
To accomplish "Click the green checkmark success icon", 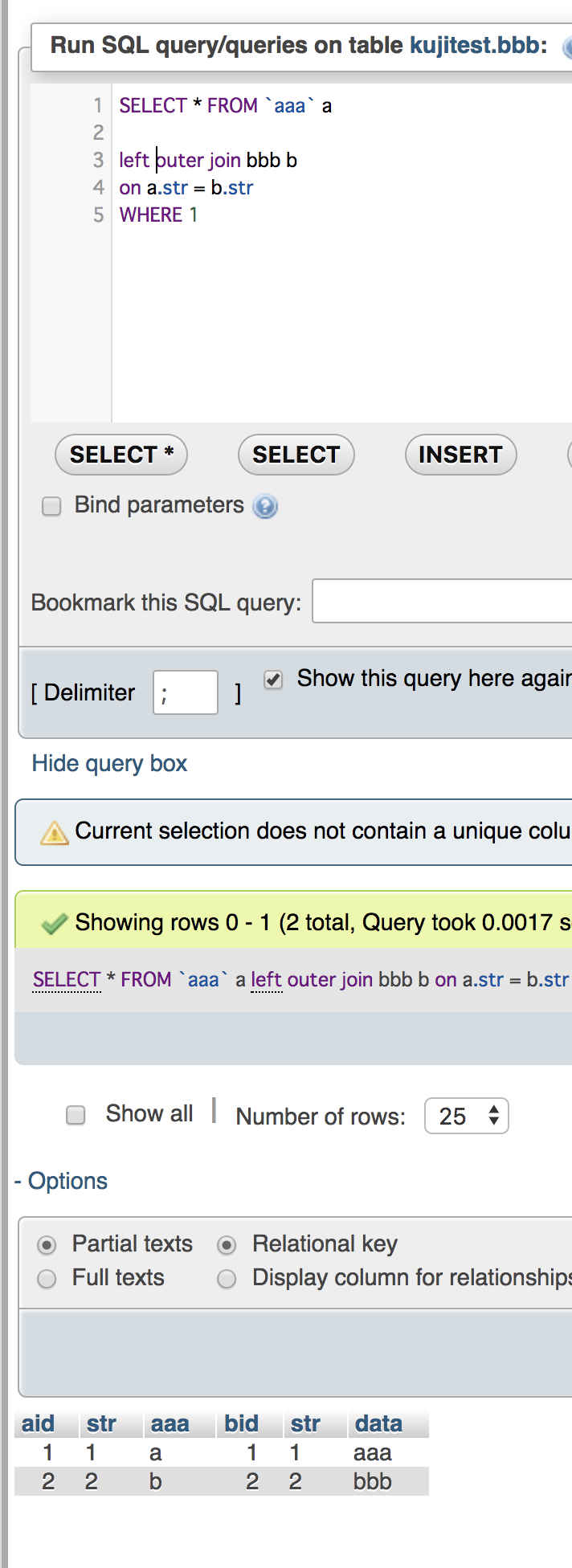I will [54, 924].
